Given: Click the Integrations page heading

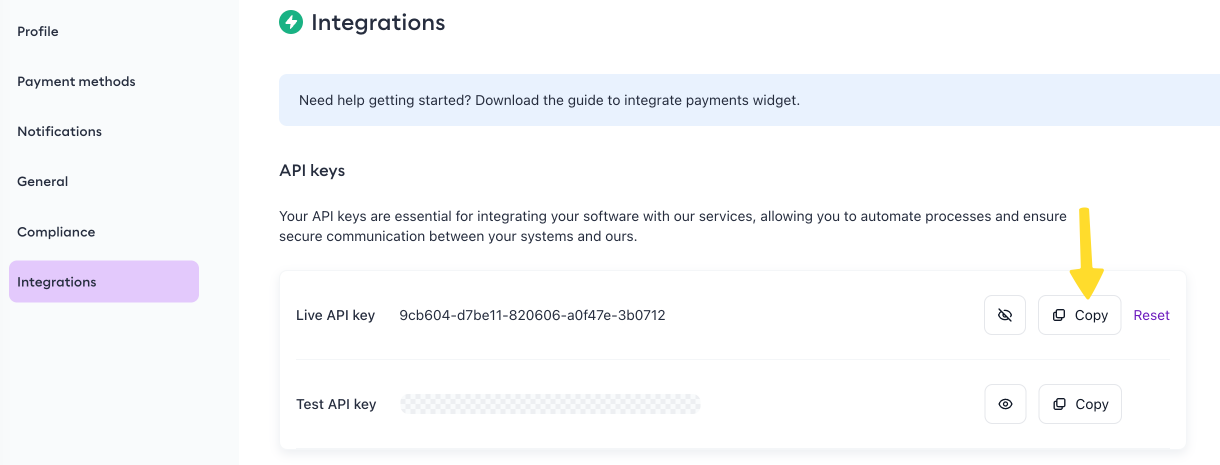Looking at the screenshot, I should (378, 22).
